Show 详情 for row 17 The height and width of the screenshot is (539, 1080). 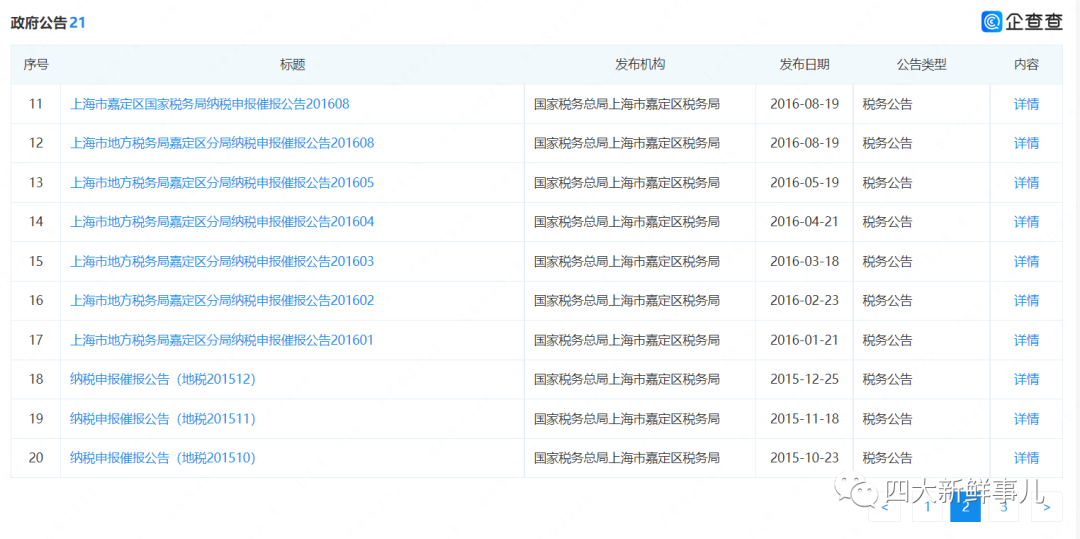tap(1026, 340)
